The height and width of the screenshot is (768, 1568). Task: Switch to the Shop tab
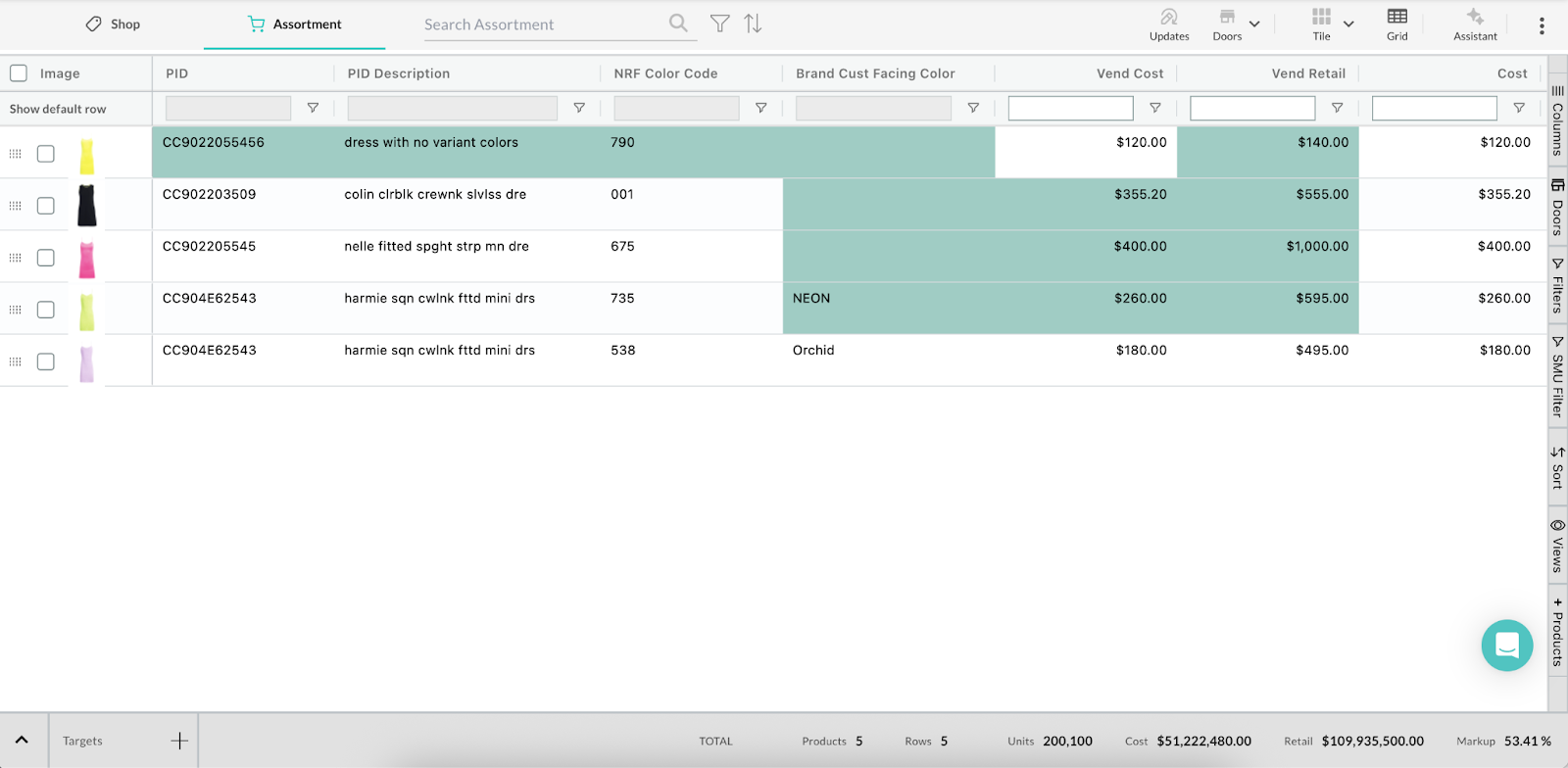point(113,24)
